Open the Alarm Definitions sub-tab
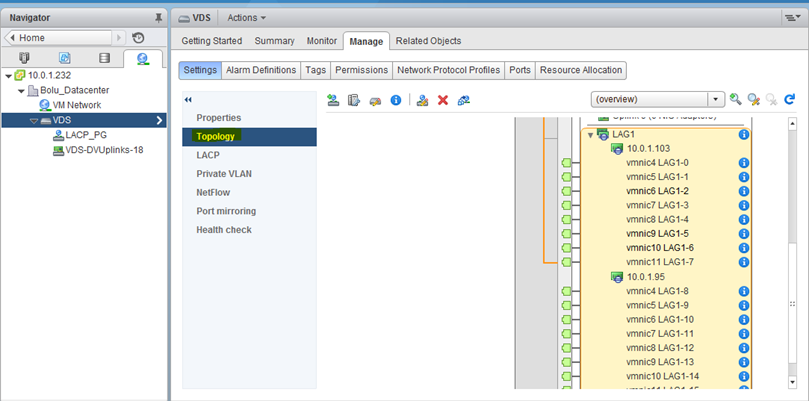809x401 pixels. point(261,70)
